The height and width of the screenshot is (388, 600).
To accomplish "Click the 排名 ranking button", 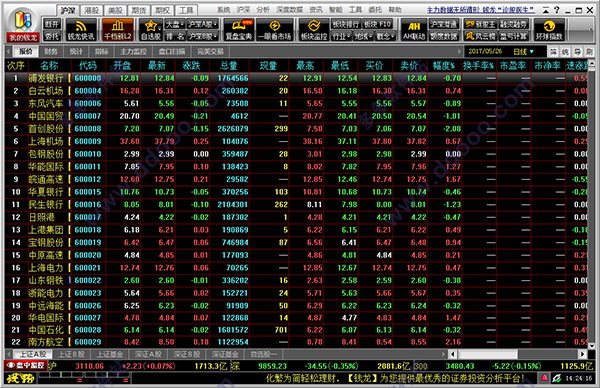I will click(x=175, y=36).
